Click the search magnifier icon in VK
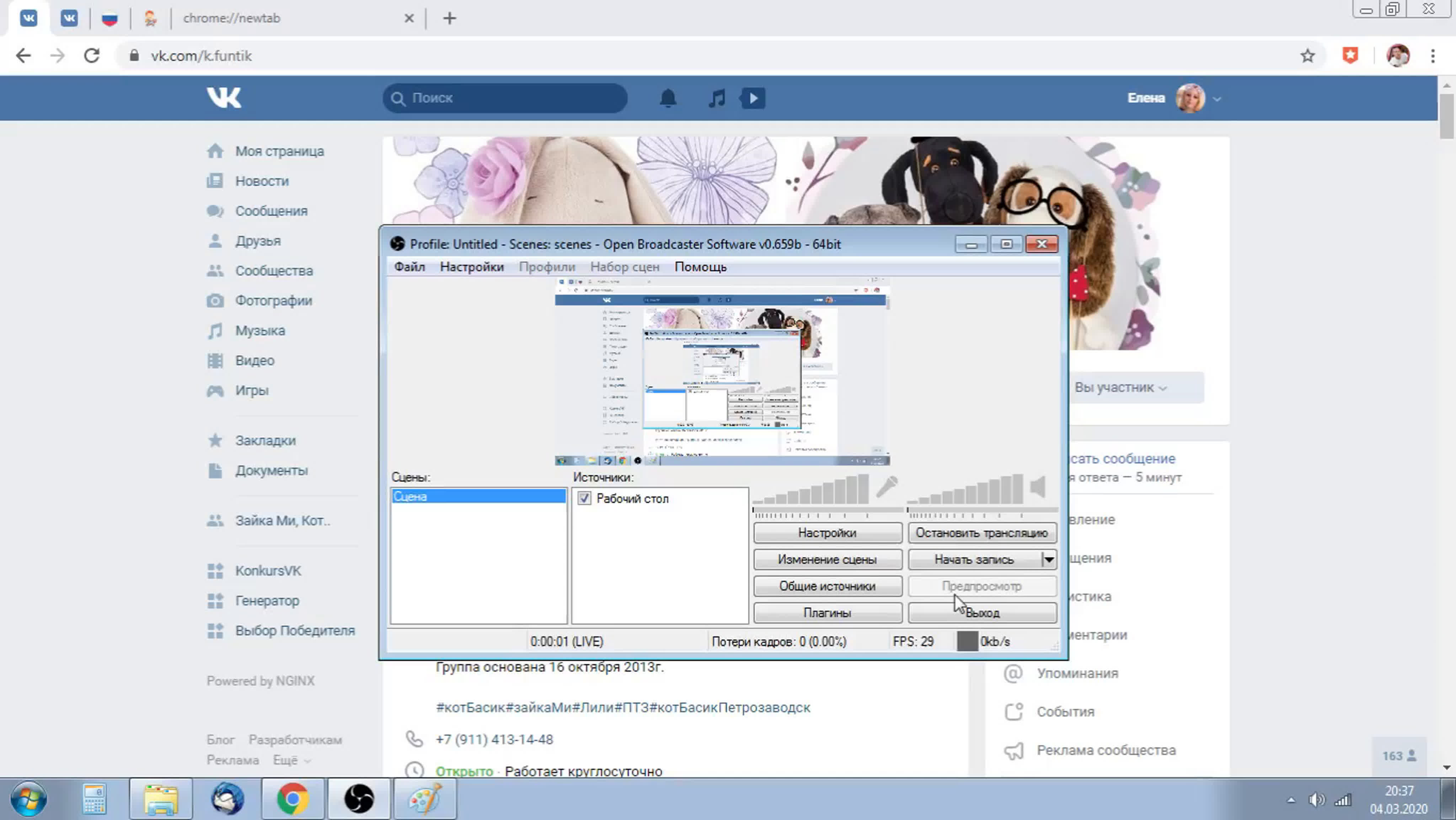This screenshot has width=1456, height=820. point(398,98)
